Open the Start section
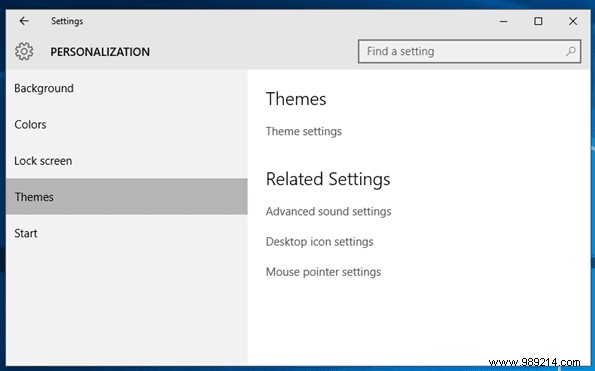 click(127, 233)
